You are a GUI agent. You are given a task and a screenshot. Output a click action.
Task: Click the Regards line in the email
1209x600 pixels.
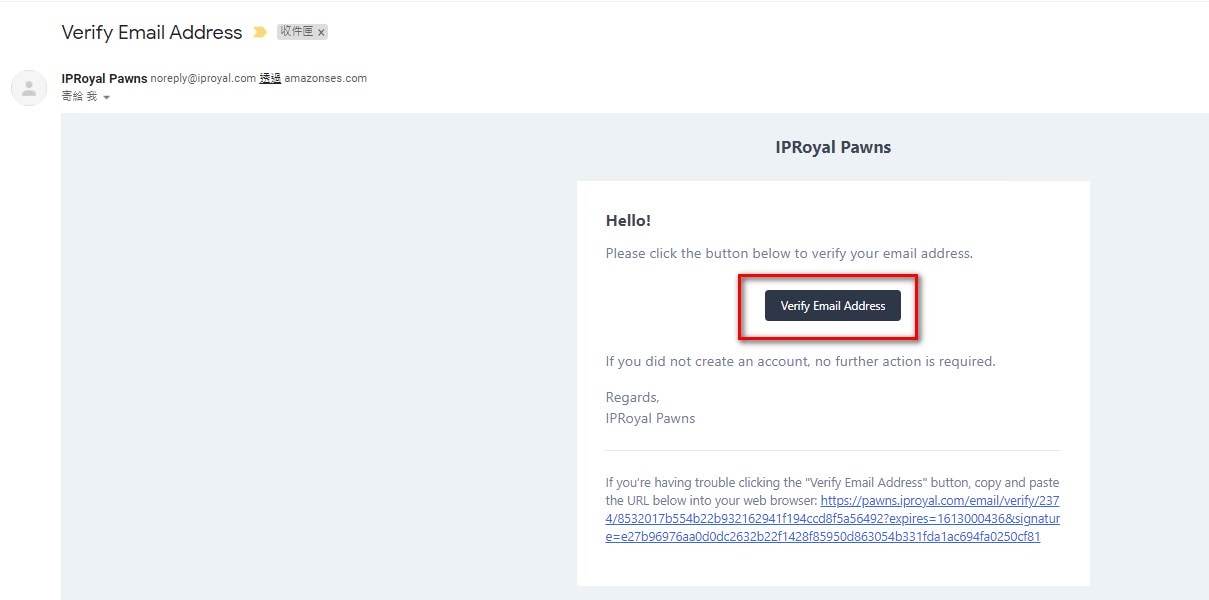632,397
